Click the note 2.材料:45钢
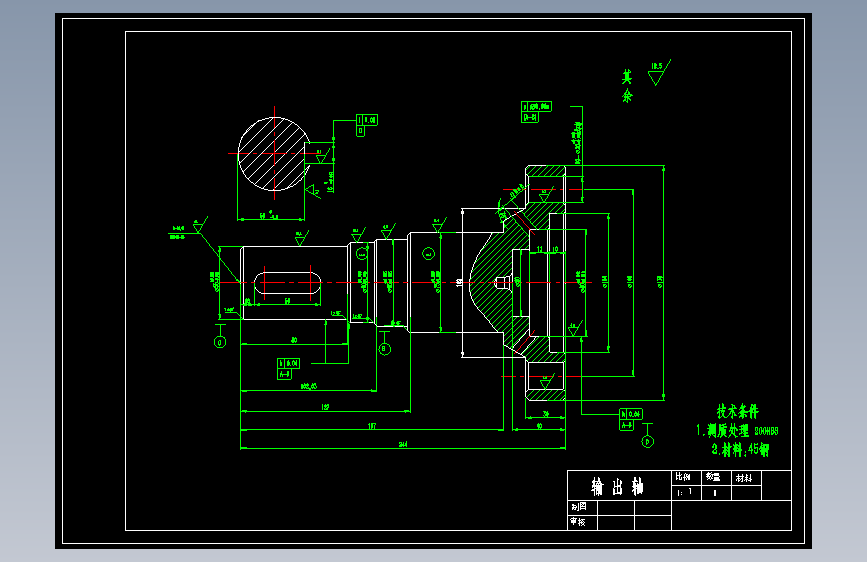This screenshot has height=562, width=867. pyautogui.click(x=740, y=449)
